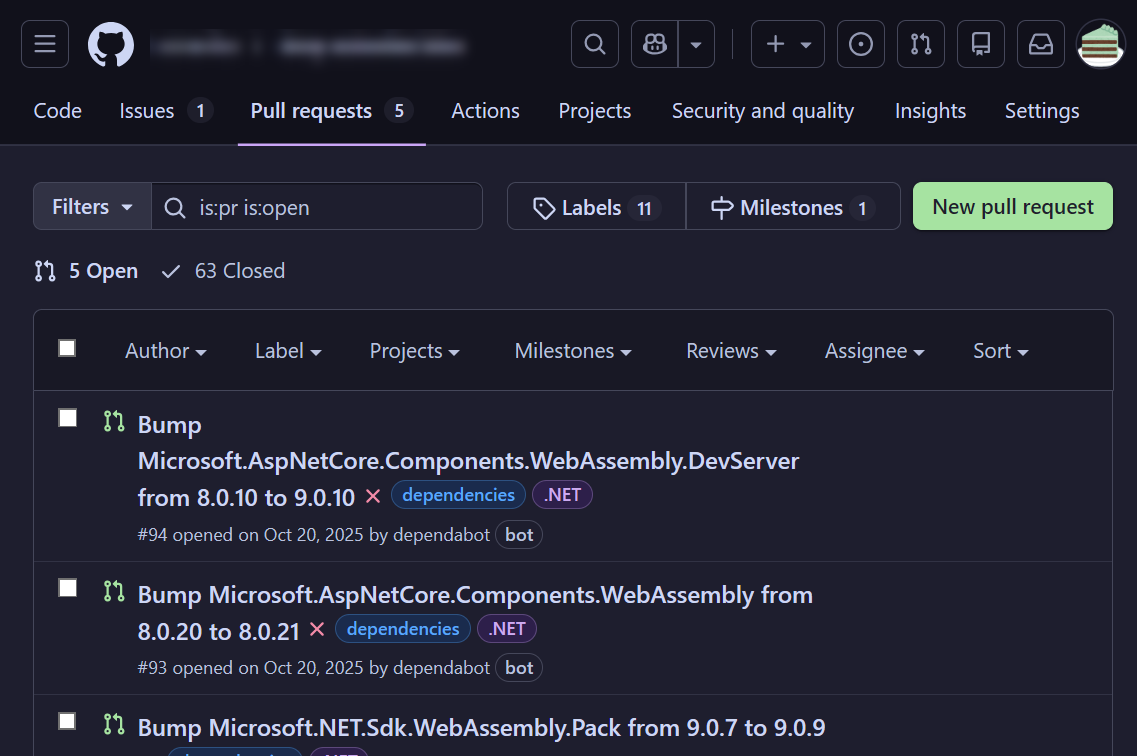The height and width of the screenshot is (756, 1137).
Task: Open the notifications inbox icon
Action: [x=1041, y=44]
